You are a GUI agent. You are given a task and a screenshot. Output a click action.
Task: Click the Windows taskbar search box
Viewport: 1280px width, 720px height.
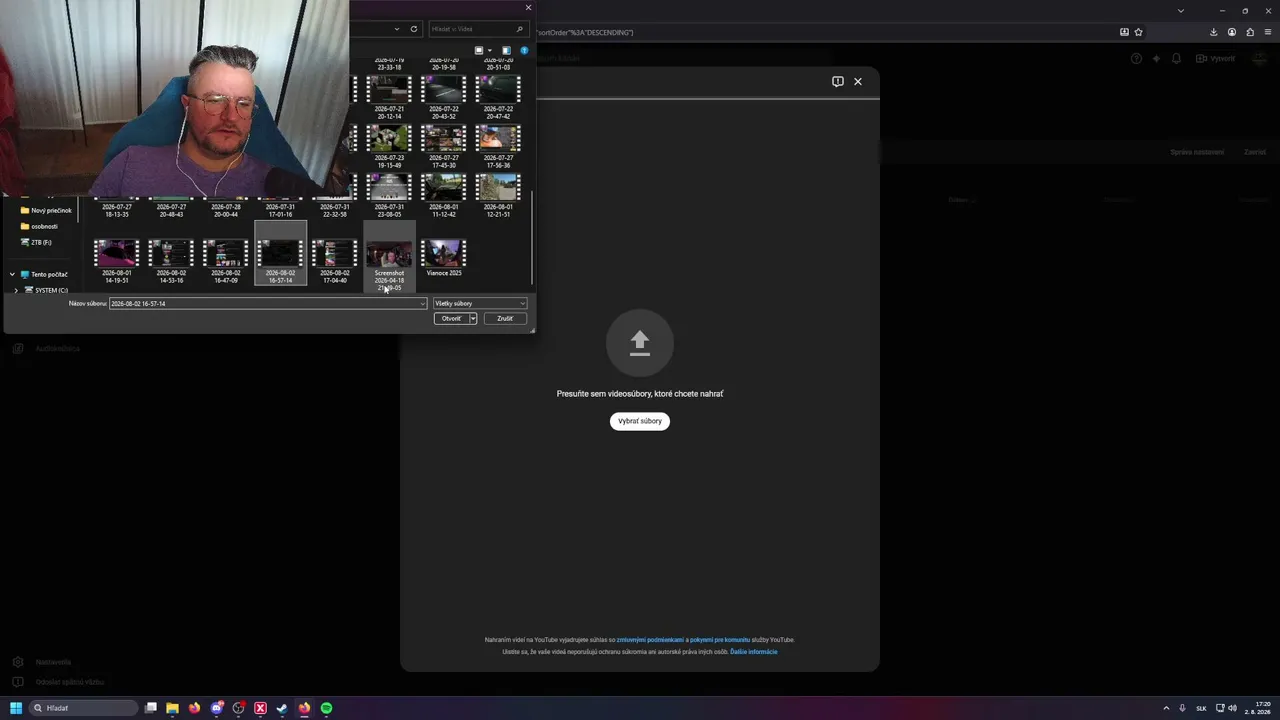click(x=83, y=708)
